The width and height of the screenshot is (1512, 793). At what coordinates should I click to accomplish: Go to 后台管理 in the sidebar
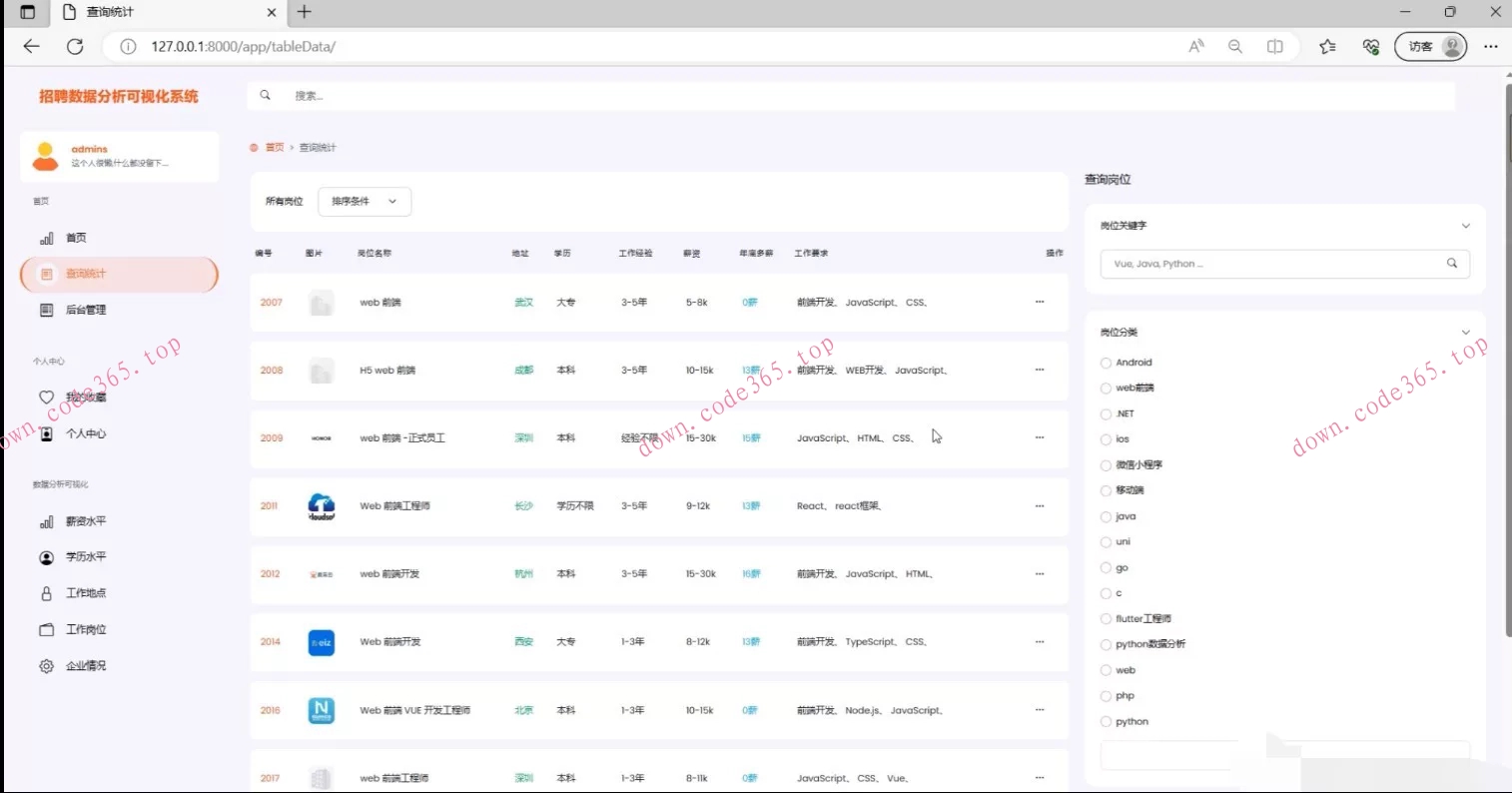coord(86,310)
